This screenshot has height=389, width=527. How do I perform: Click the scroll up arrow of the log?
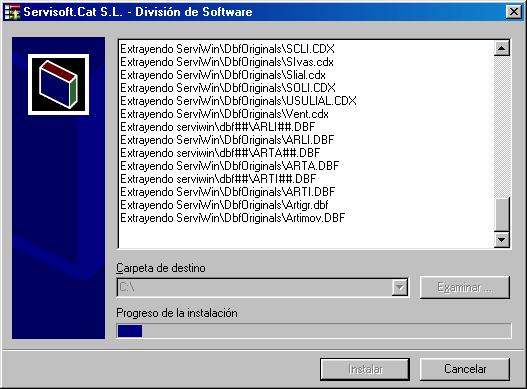click(502, 49)
